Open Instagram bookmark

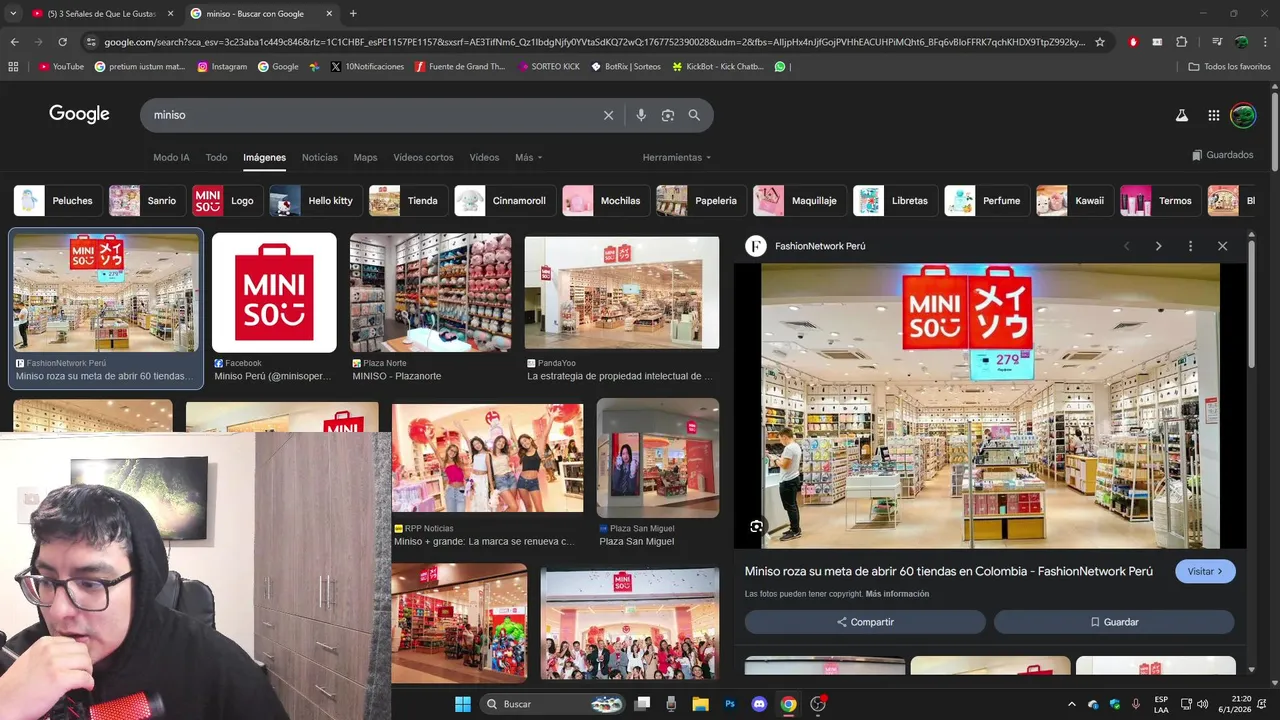(x=222, y=67)
